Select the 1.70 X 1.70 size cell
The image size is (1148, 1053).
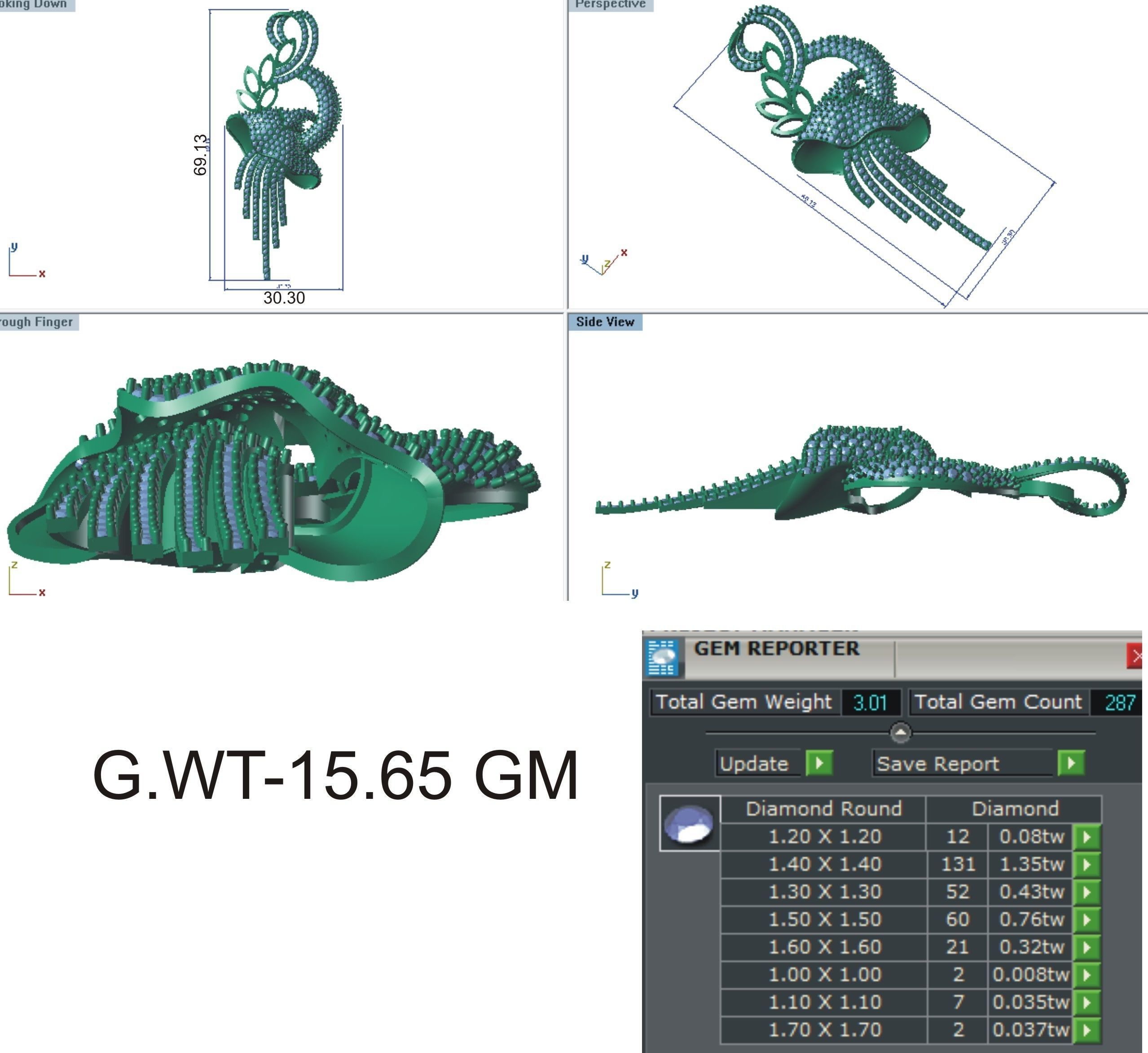tap(824, 1030)
